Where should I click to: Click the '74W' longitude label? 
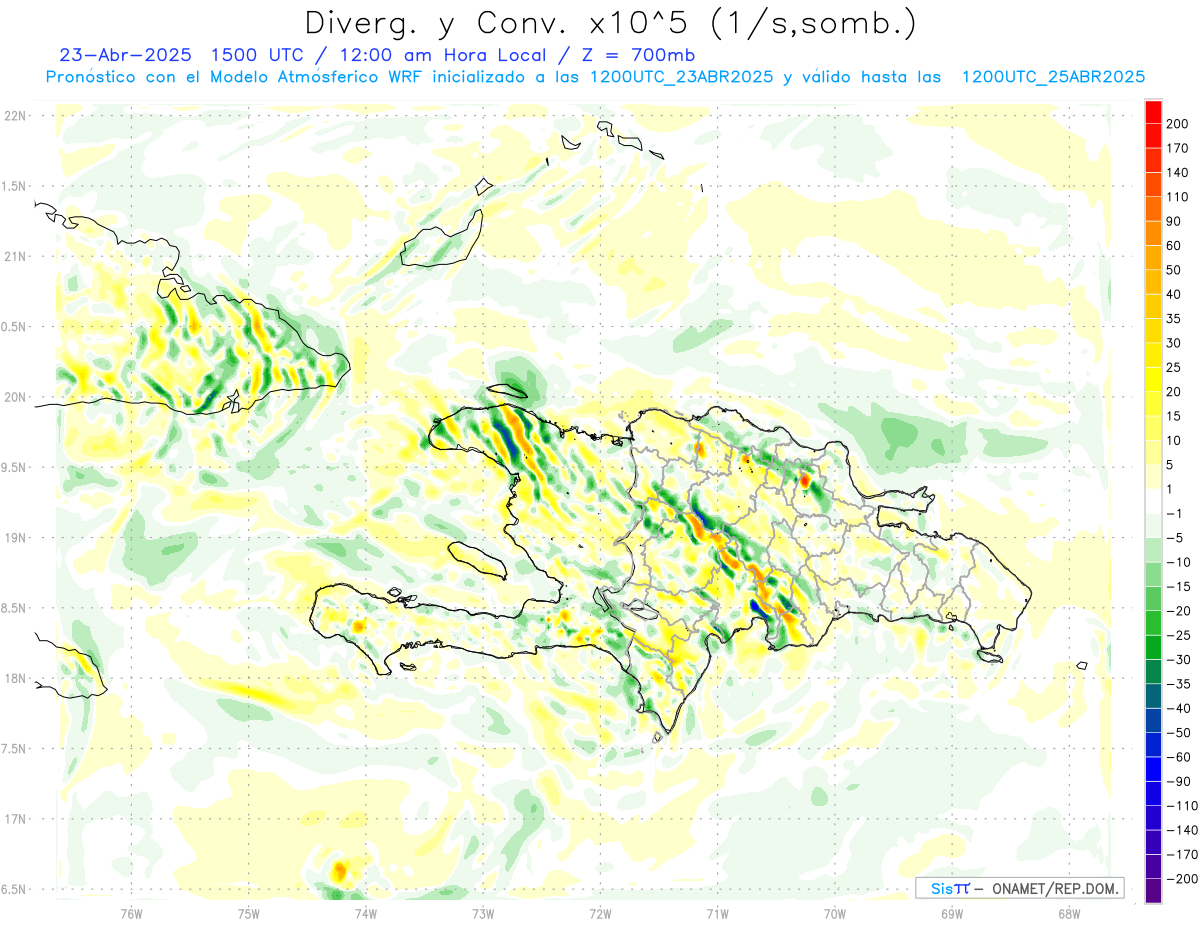tap(366, 913)
